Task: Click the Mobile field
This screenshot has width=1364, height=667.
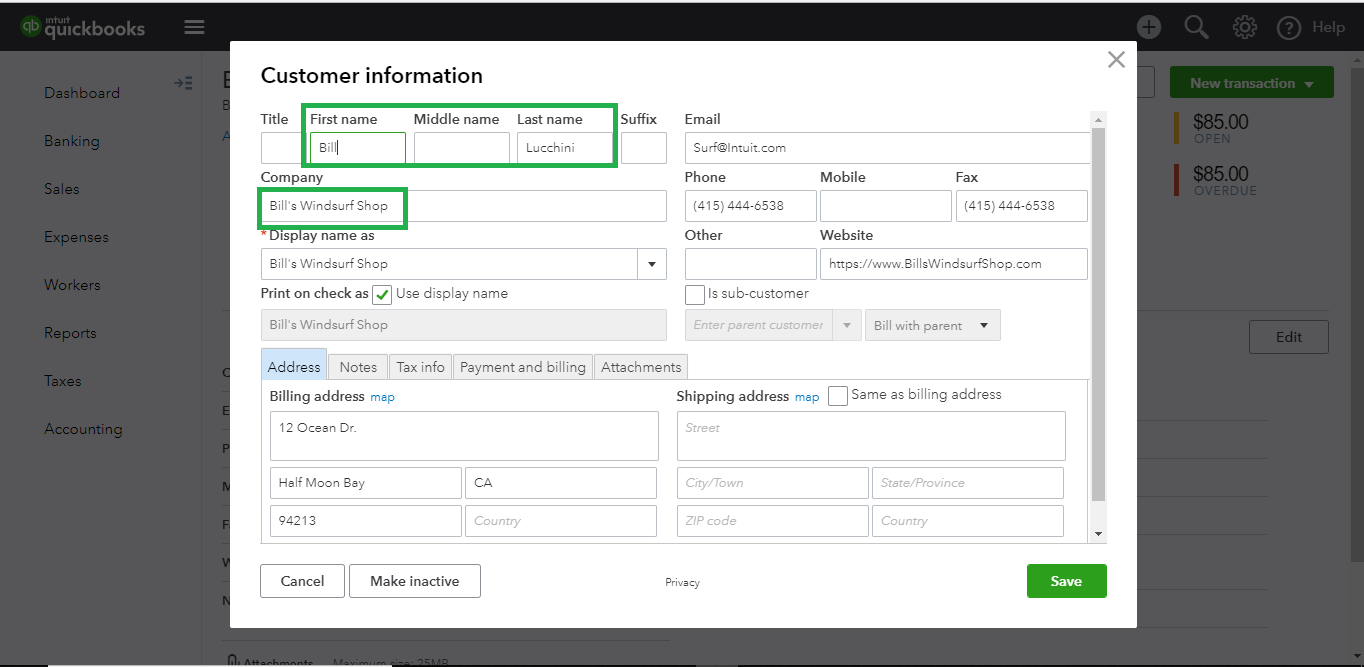Action: [886, 206]
